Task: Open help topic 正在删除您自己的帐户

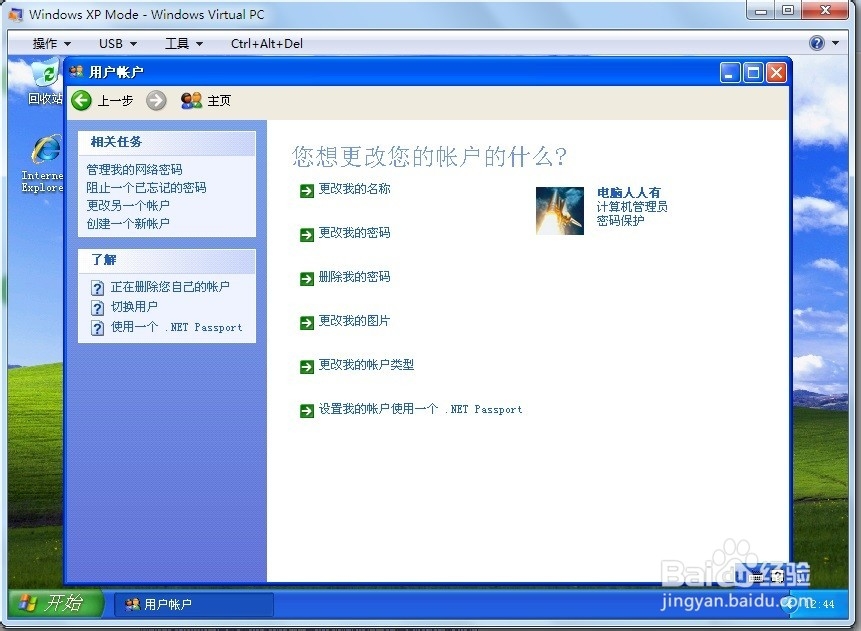Action: coord(170,287)
